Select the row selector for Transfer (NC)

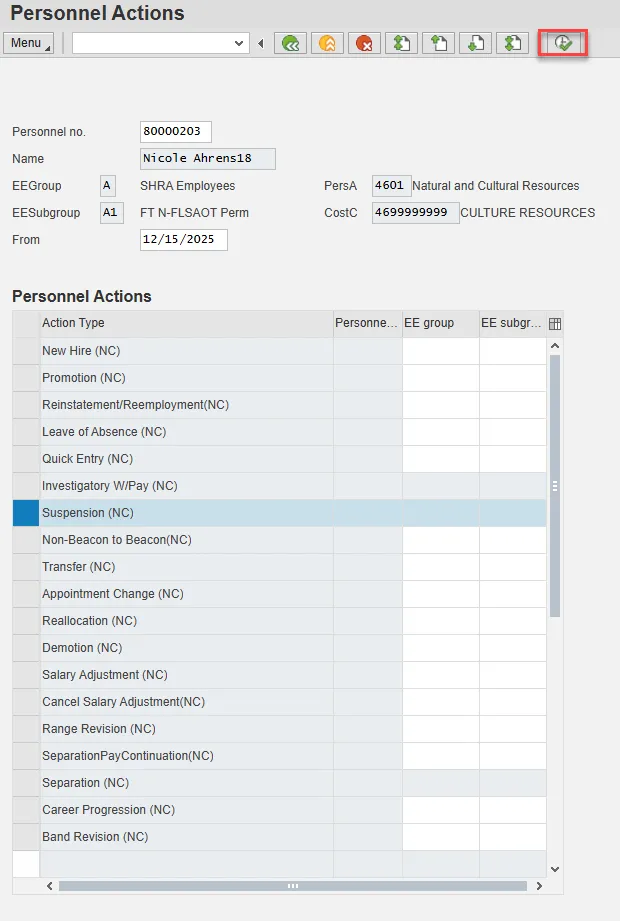coord(26,567)
